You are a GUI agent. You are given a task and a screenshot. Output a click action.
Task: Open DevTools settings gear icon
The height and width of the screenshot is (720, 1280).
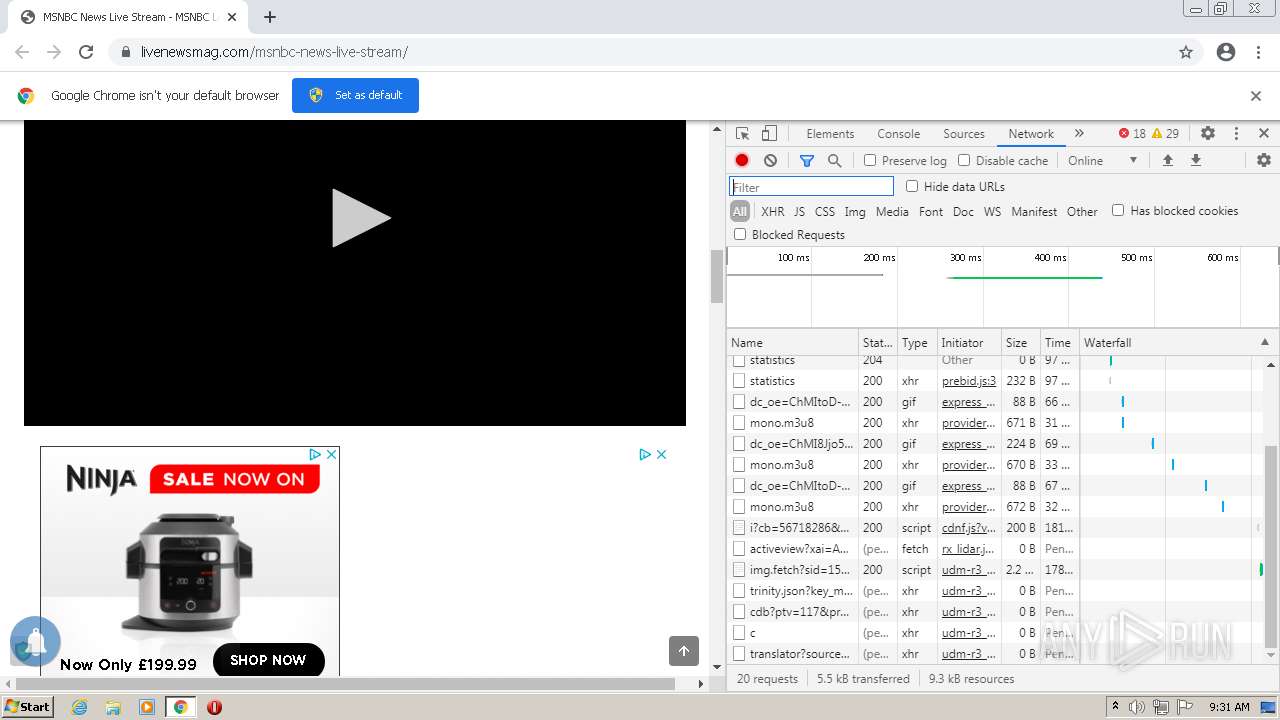point(1208,133)
